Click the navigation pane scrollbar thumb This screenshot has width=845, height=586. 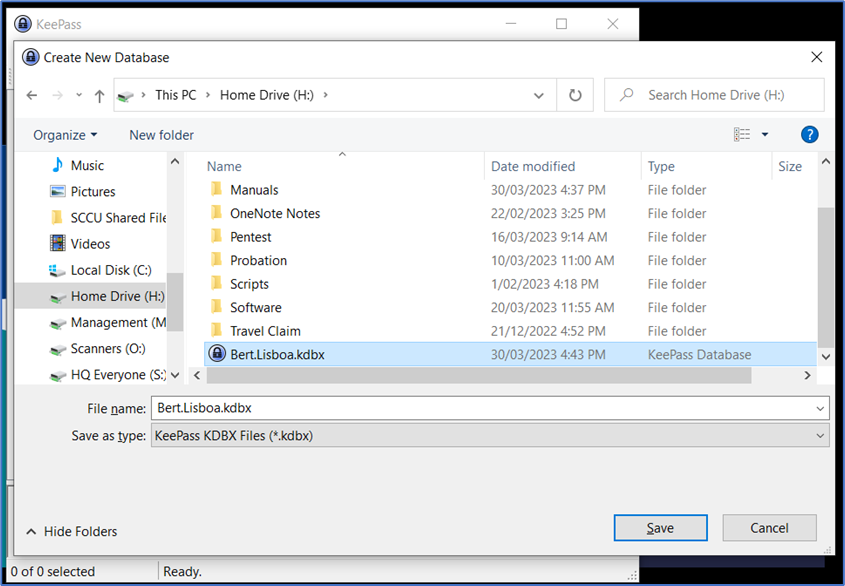coord(175,302)
